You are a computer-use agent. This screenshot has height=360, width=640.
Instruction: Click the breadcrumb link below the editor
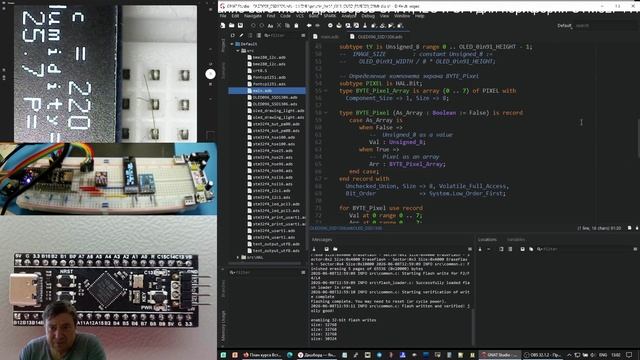tap(346, 228)
